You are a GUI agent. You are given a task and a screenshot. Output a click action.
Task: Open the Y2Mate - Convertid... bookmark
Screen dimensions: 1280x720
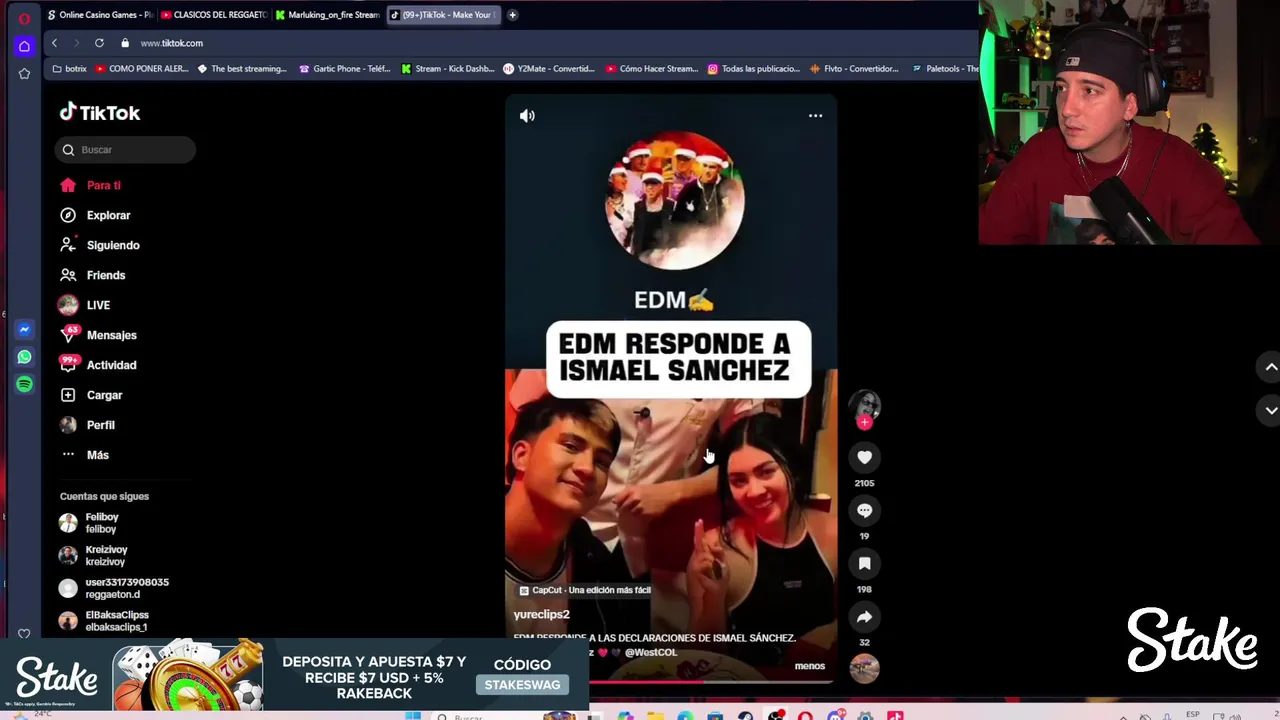tap(549, 69)
